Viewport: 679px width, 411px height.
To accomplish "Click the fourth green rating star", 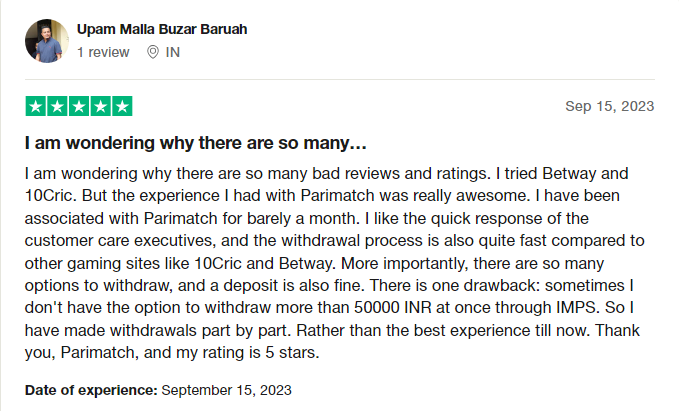I will pos(100,106).
